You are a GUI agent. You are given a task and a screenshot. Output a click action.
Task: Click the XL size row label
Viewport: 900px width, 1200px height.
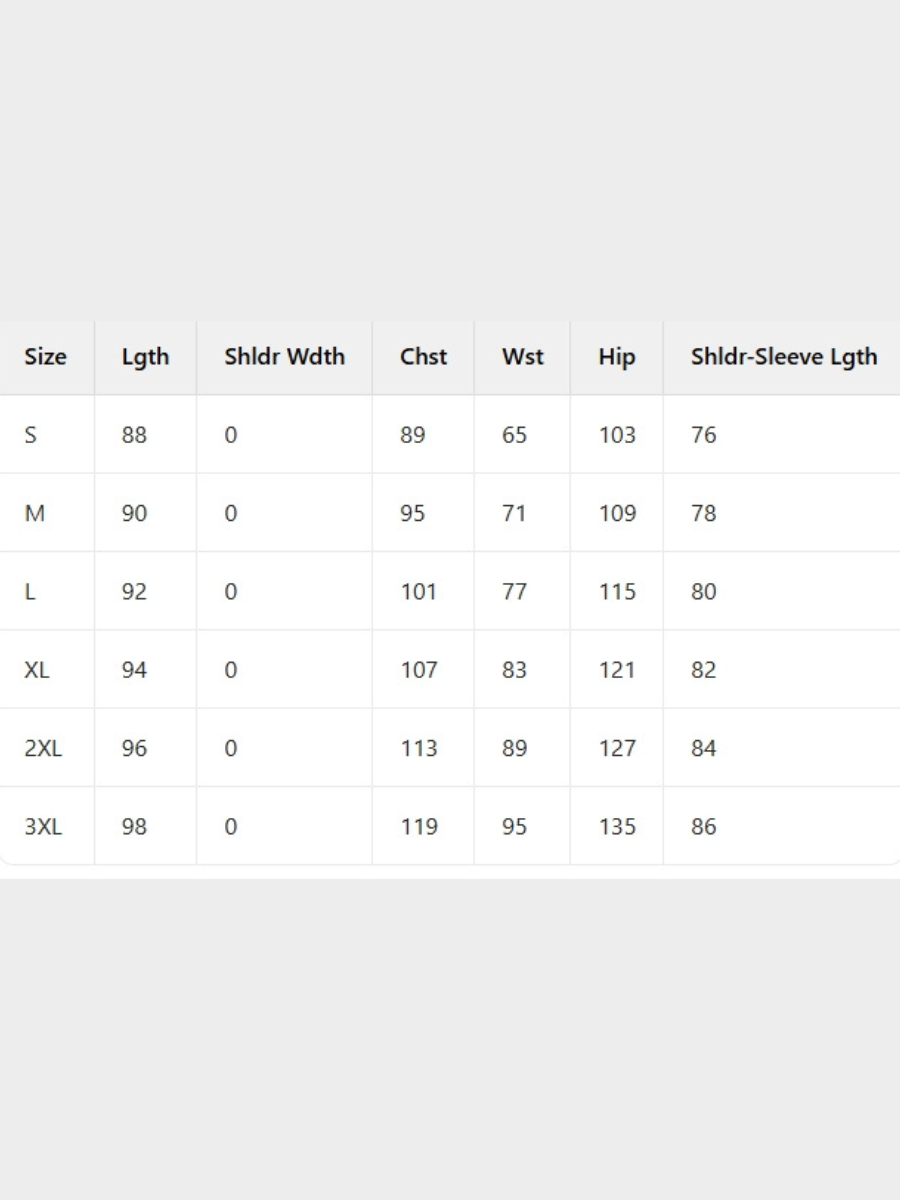(x=37, y=670)
